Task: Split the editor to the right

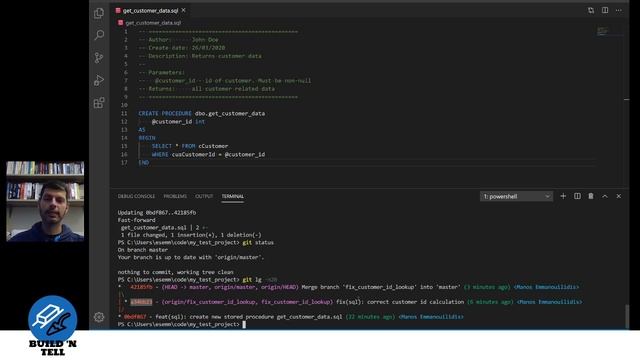Action: pos(605,10)
